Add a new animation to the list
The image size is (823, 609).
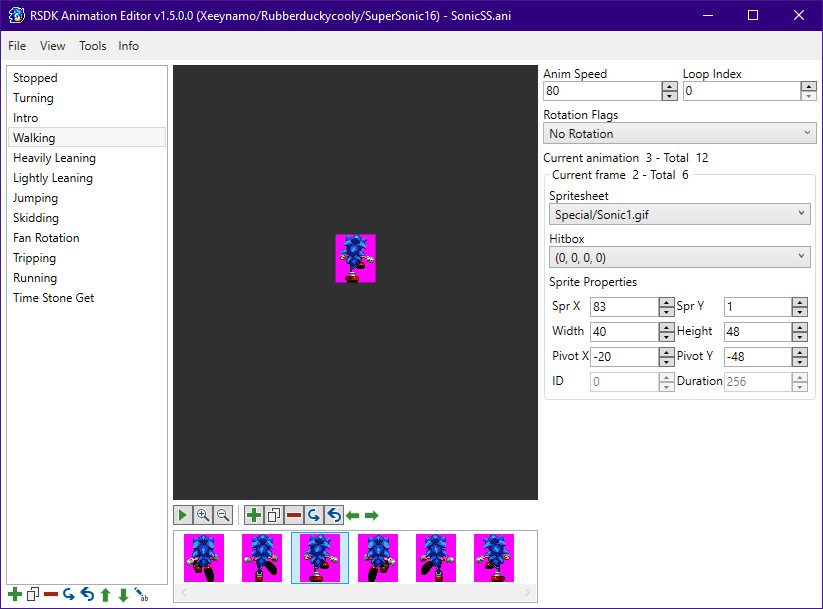[14, 594]
